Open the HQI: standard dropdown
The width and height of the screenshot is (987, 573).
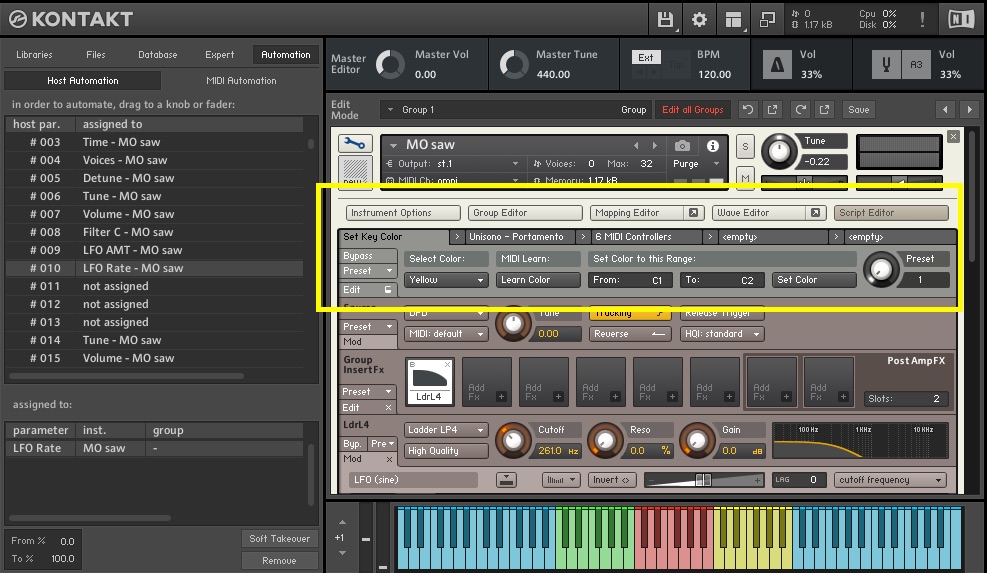point(722,334)
